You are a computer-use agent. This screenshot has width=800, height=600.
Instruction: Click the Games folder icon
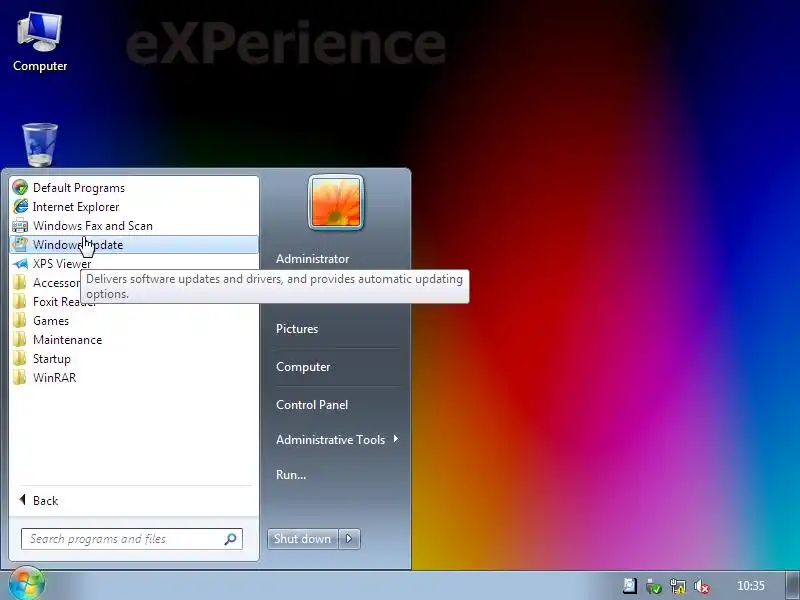[x=20, y=320]
